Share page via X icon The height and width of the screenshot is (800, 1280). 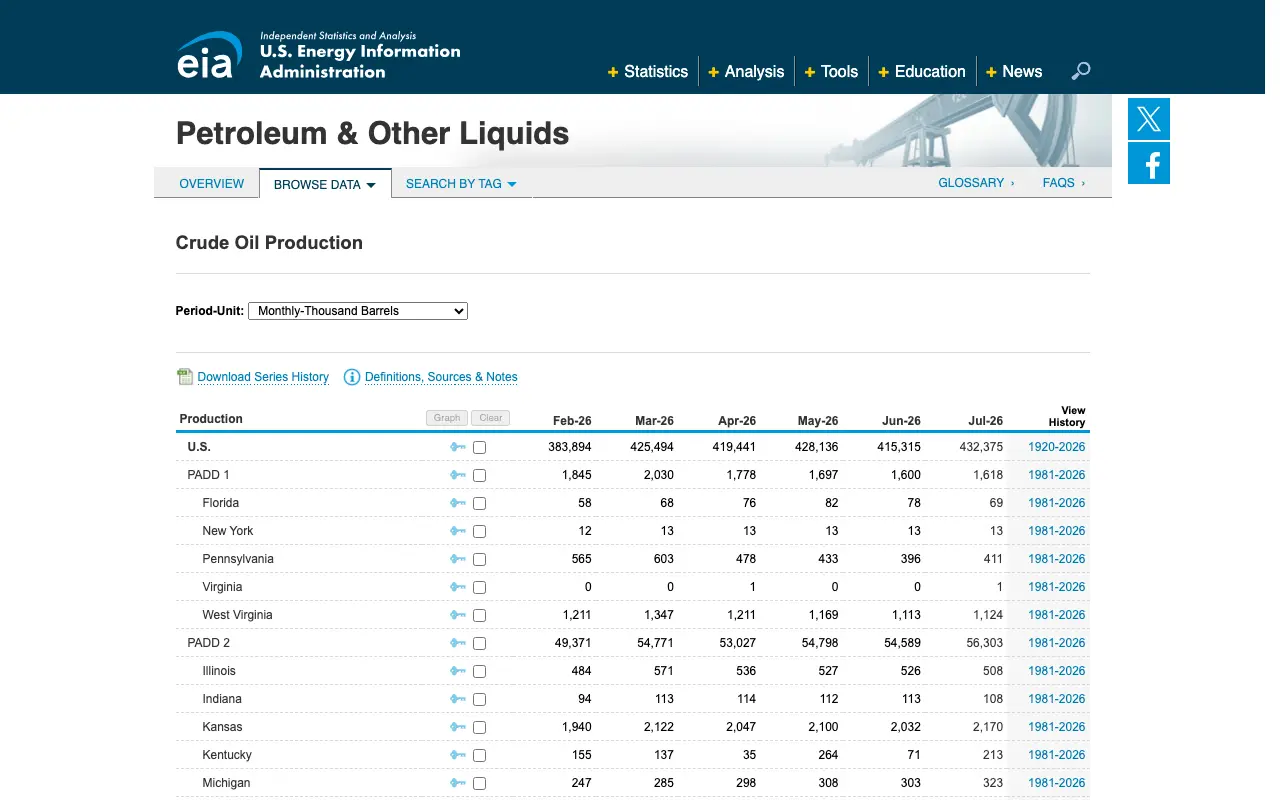point(1149,119)
